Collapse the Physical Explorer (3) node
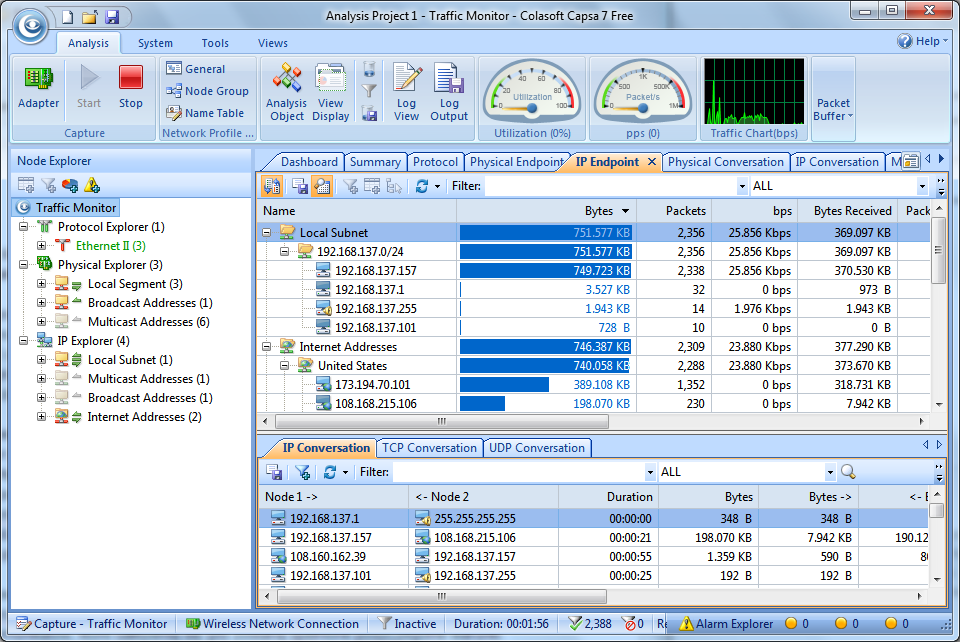Screen dimensions: 960x642 coord(23,265)
